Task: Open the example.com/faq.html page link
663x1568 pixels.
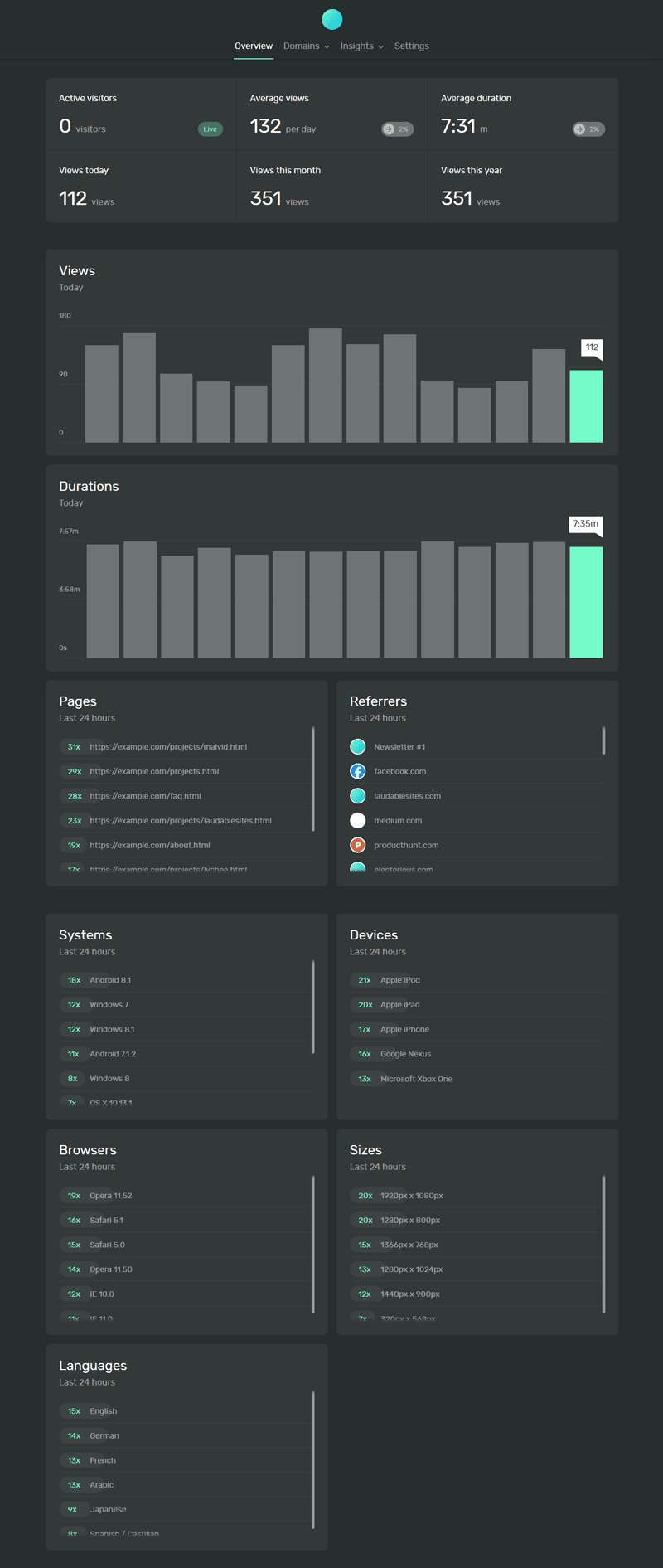Action: pos(145,796)
